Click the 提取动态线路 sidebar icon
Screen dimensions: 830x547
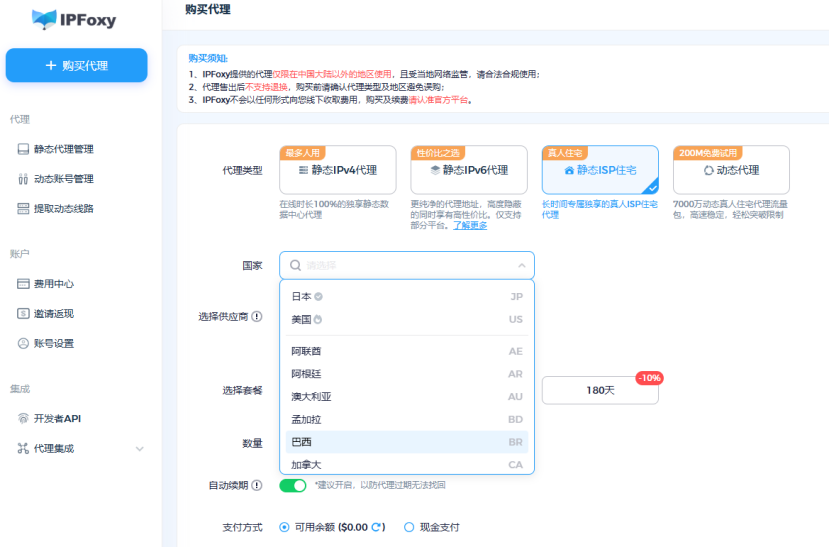click(23, 209)
